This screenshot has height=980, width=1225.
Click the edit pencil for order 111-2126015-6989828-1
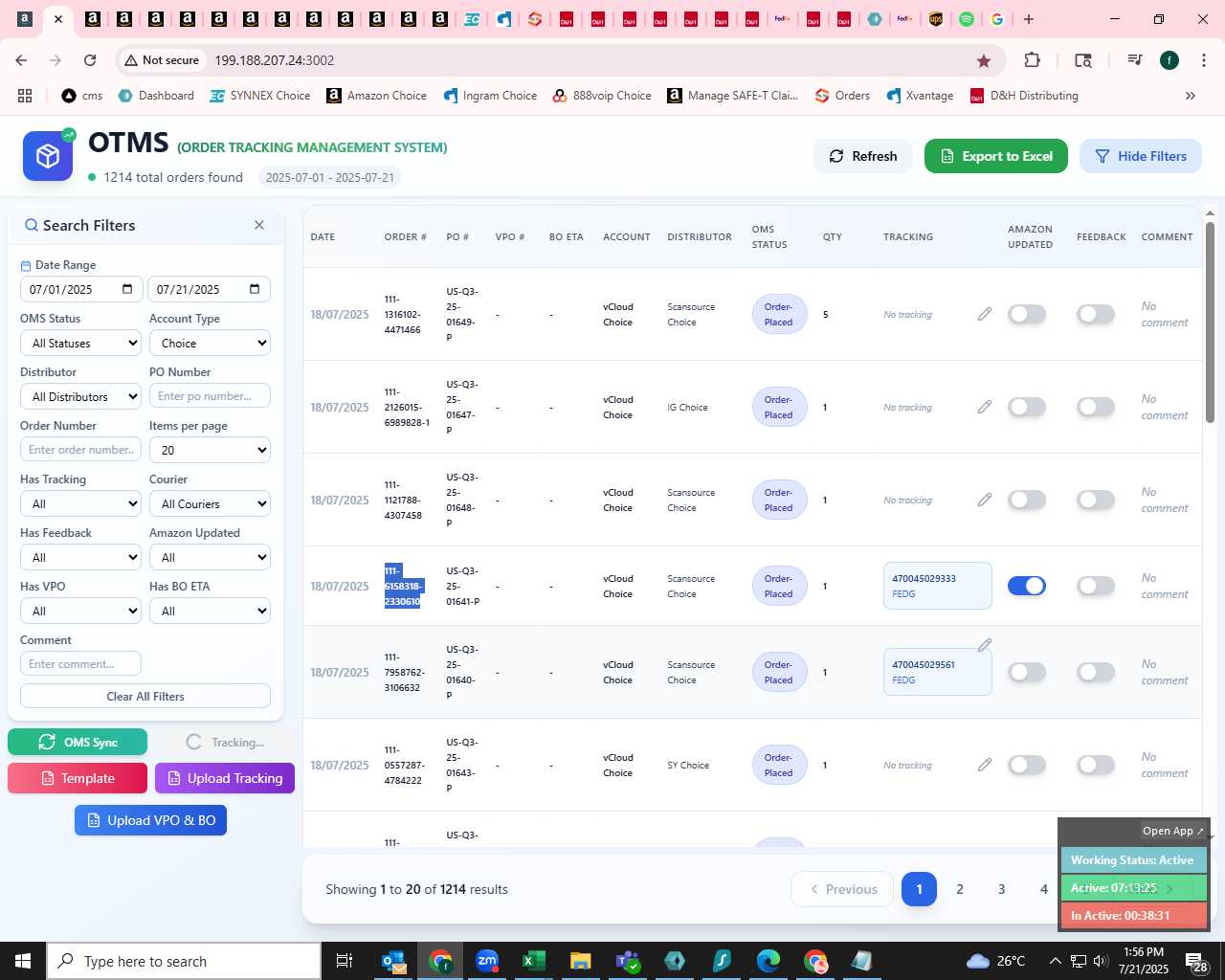(984, 407)
